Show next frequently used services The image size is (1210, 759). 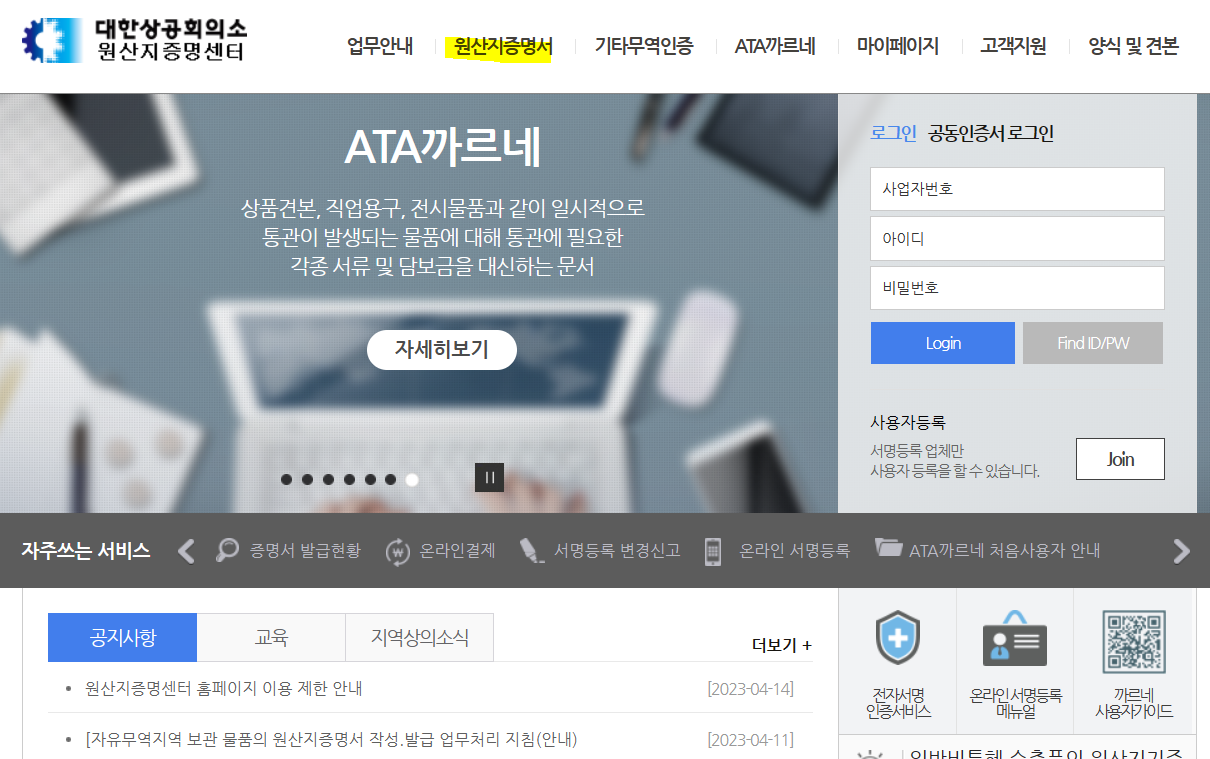[x=1182, y=551]
